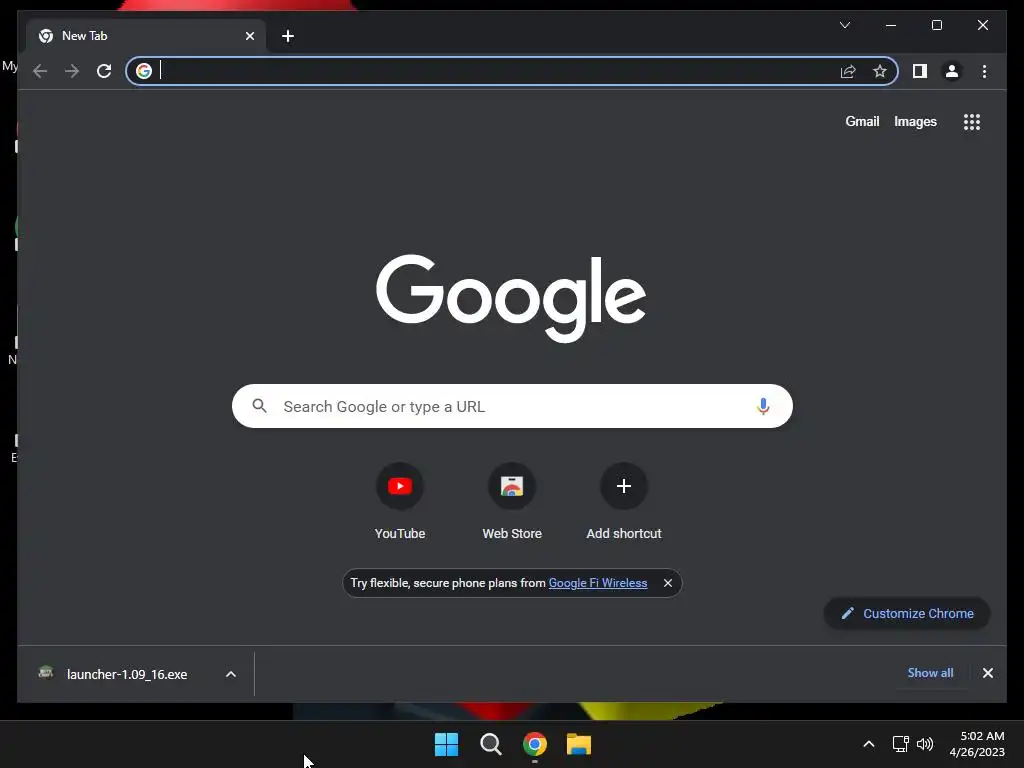
Task: Dismiss the Google Fi promo
Action: (667, 583)
